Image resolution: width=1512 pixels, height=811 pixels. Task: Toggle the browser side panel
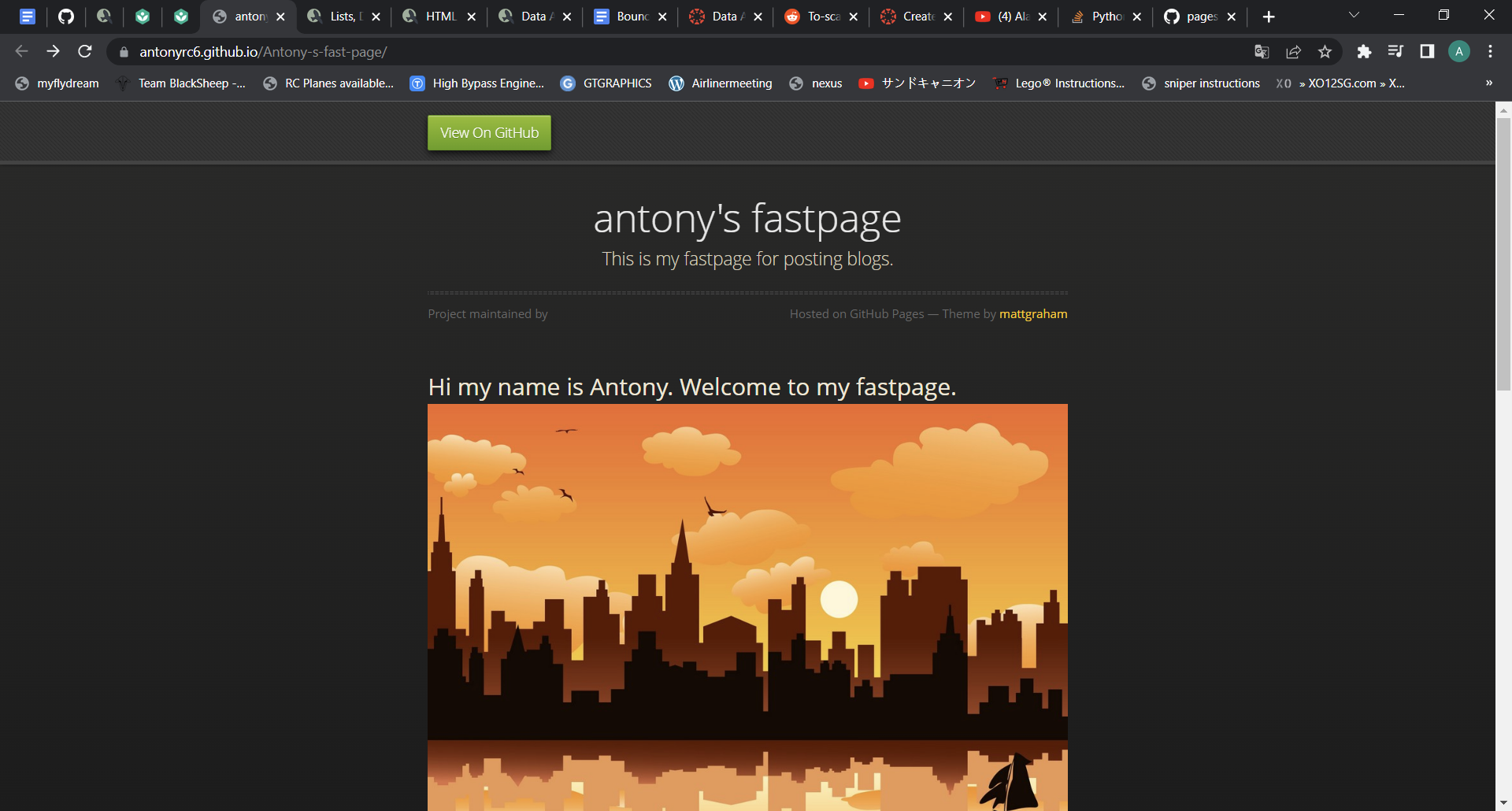1427,52
